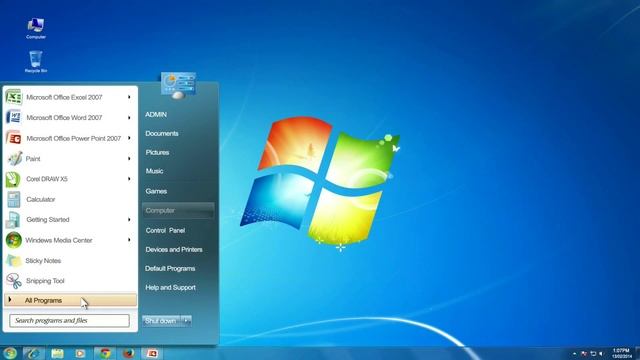Expand Excel 2007 jump list arrow
This screenshot has height=360, width=640.
pos(129,97)
